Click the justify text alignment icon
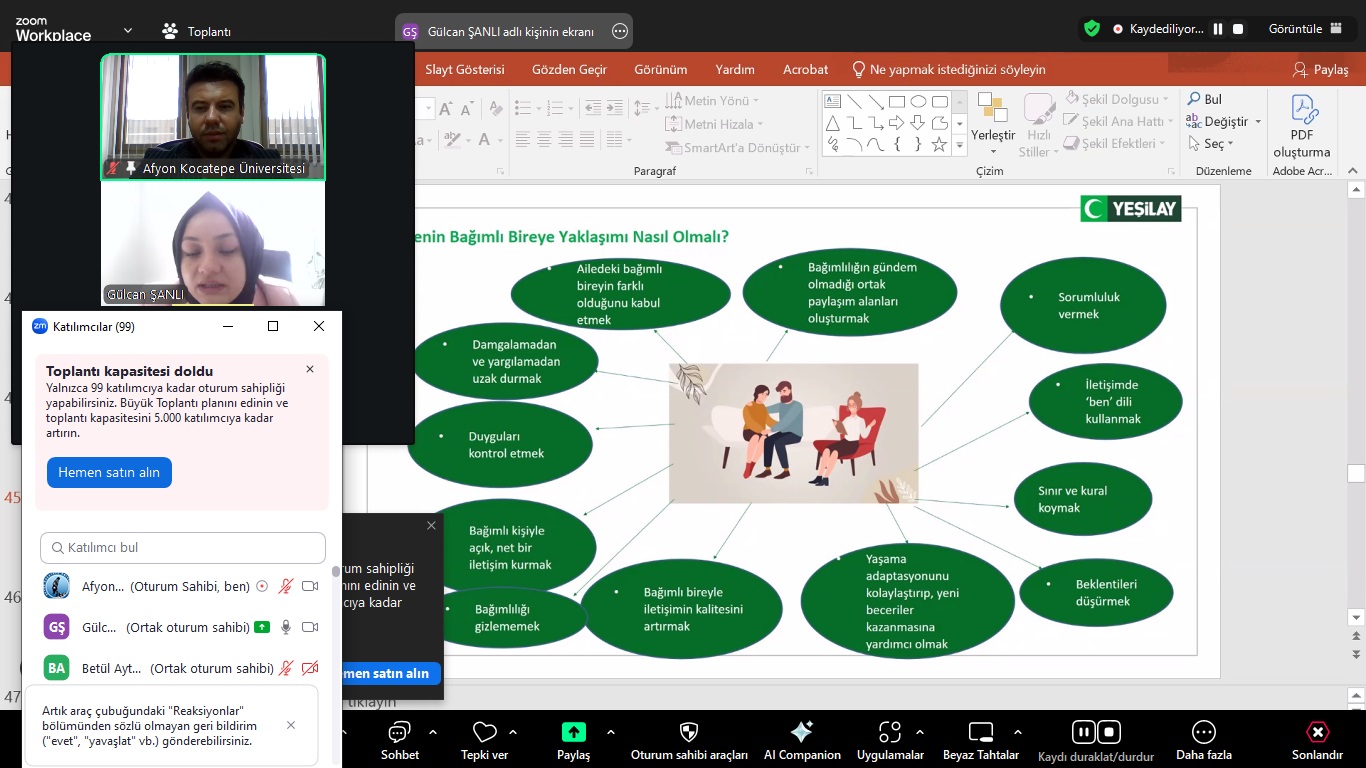Image resolution: width=1366 pixels, height=768 pixels. [587, 139]
